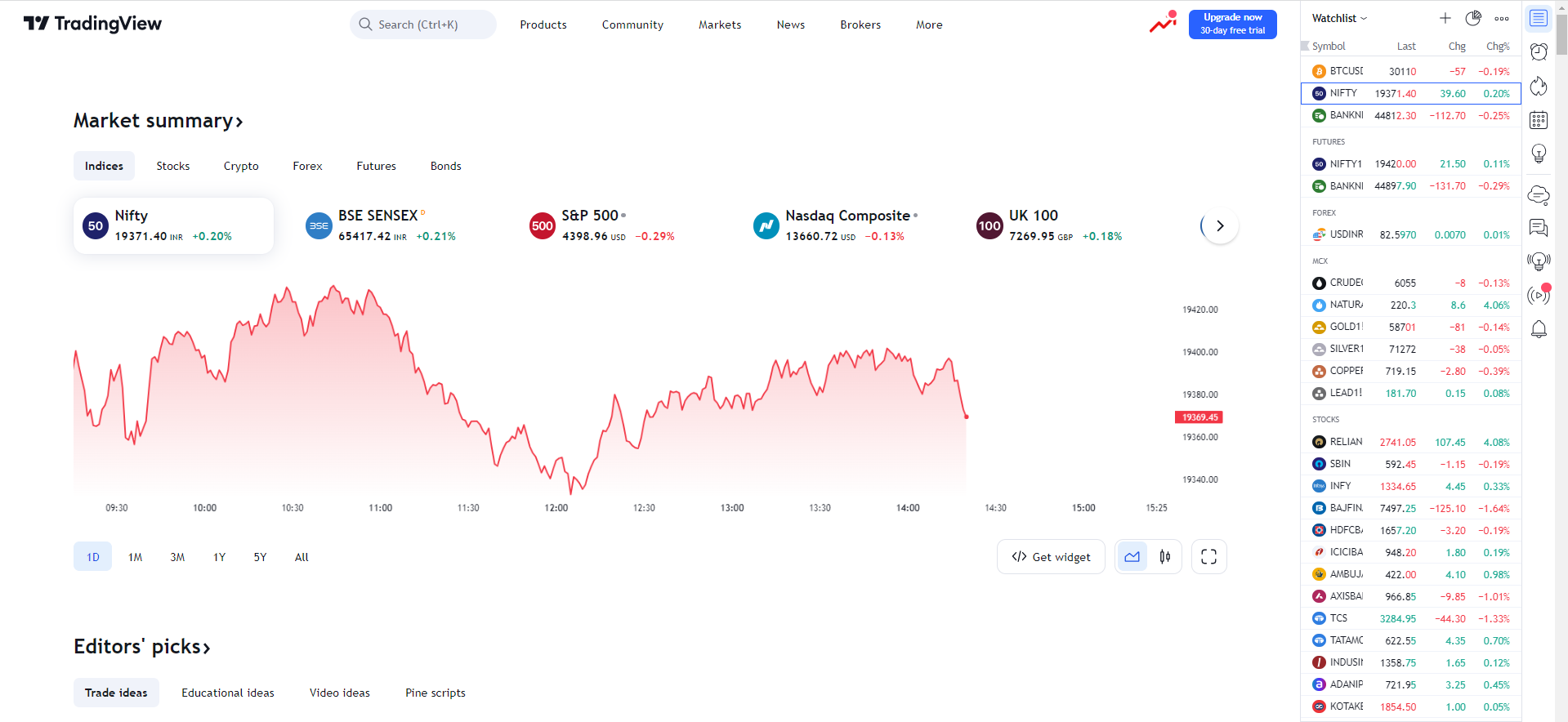Open the Ideas lightbulb icon
Image resolution: width=1568 pixels, height=722 pixels.
coord(1539,154)
